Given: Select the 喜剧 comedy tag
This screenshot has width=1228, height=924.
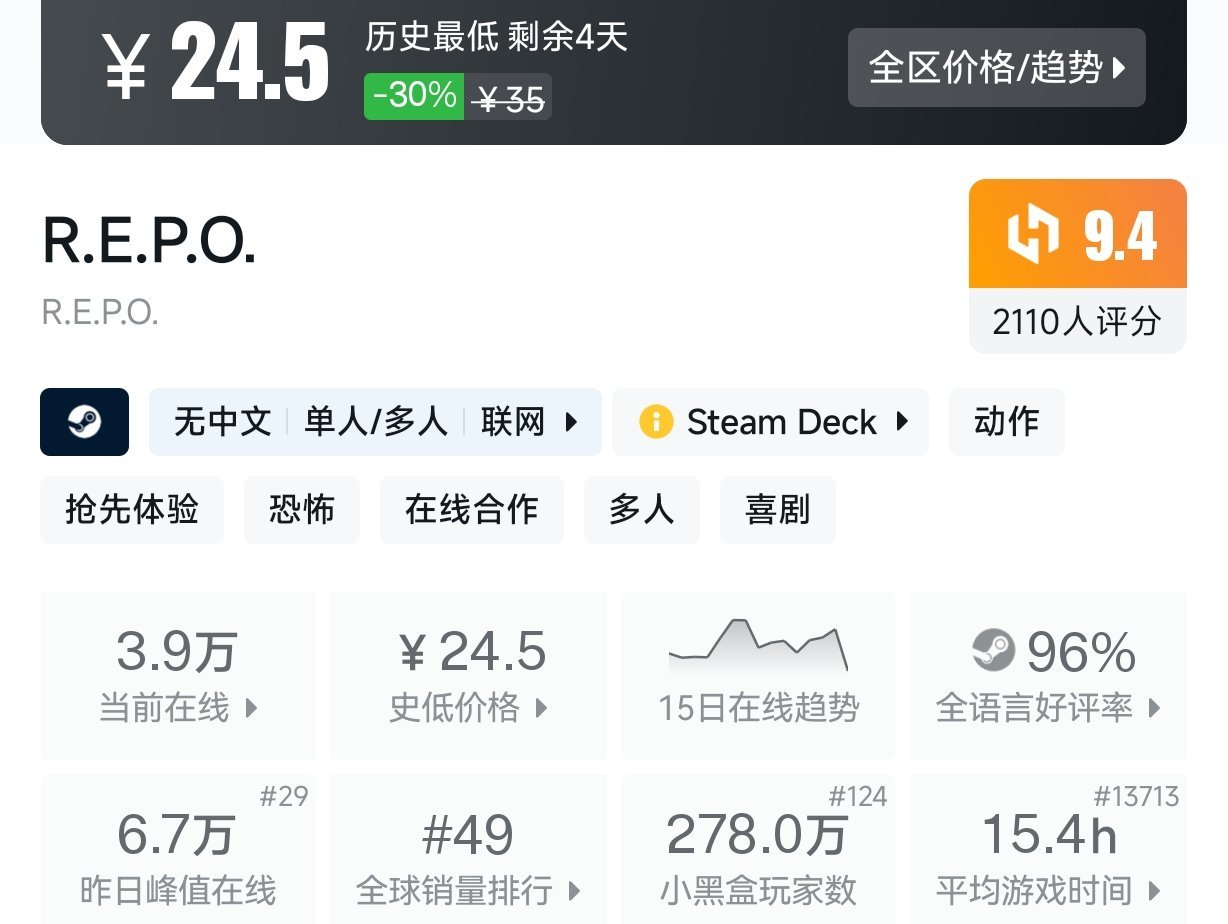Looking at the screenshot, I should click(777, 510).
